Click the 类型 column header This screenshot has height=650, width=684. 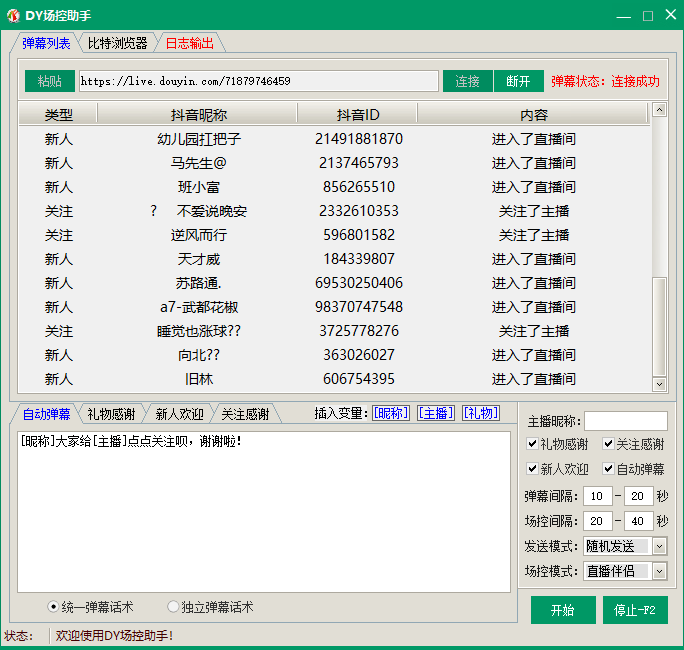pyautogui.click(x=58, y=115)
